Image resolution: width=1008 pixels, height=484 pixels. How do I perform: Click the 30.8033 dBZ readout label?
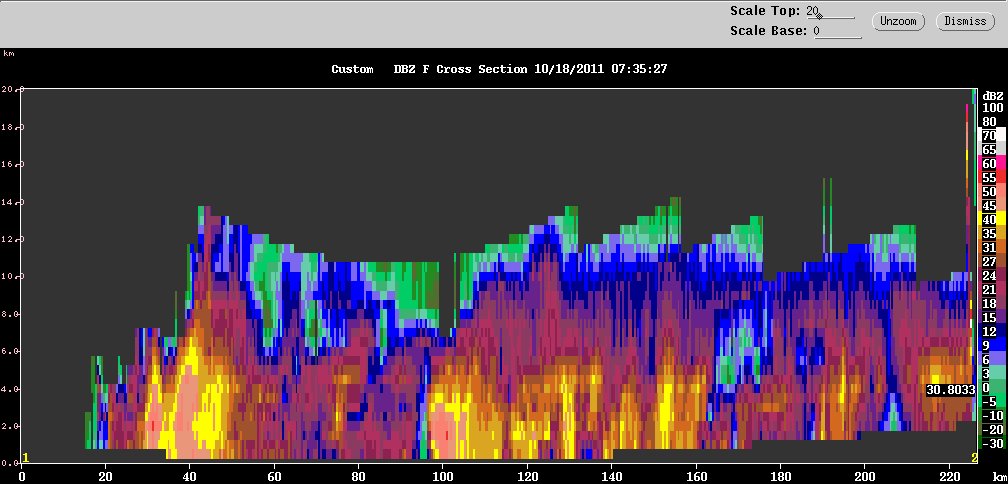pyautogui.click(x=951, y=390)
